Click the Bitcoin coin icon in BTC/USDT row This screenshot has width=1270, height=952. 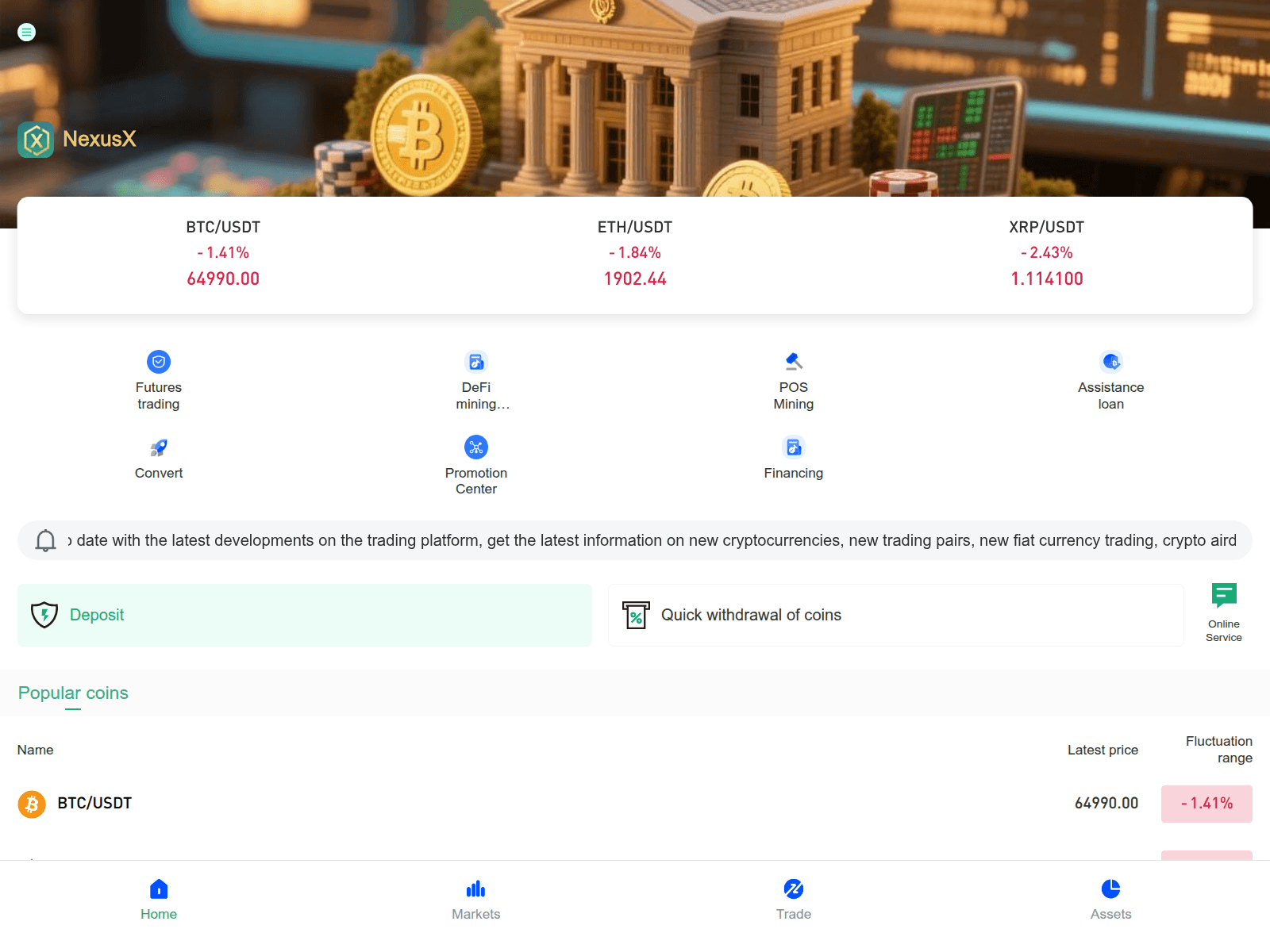pyautogui.click(x=32, y=804)
